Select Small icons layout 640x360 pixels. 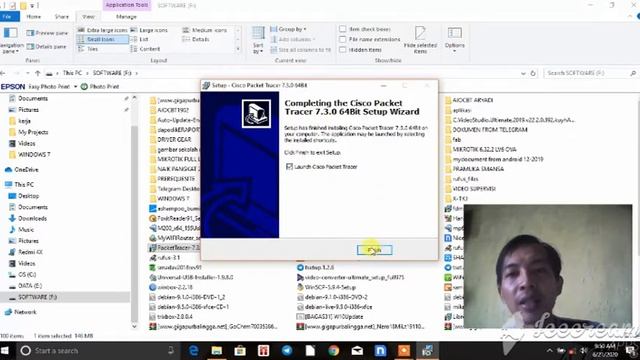click(102, 39)
